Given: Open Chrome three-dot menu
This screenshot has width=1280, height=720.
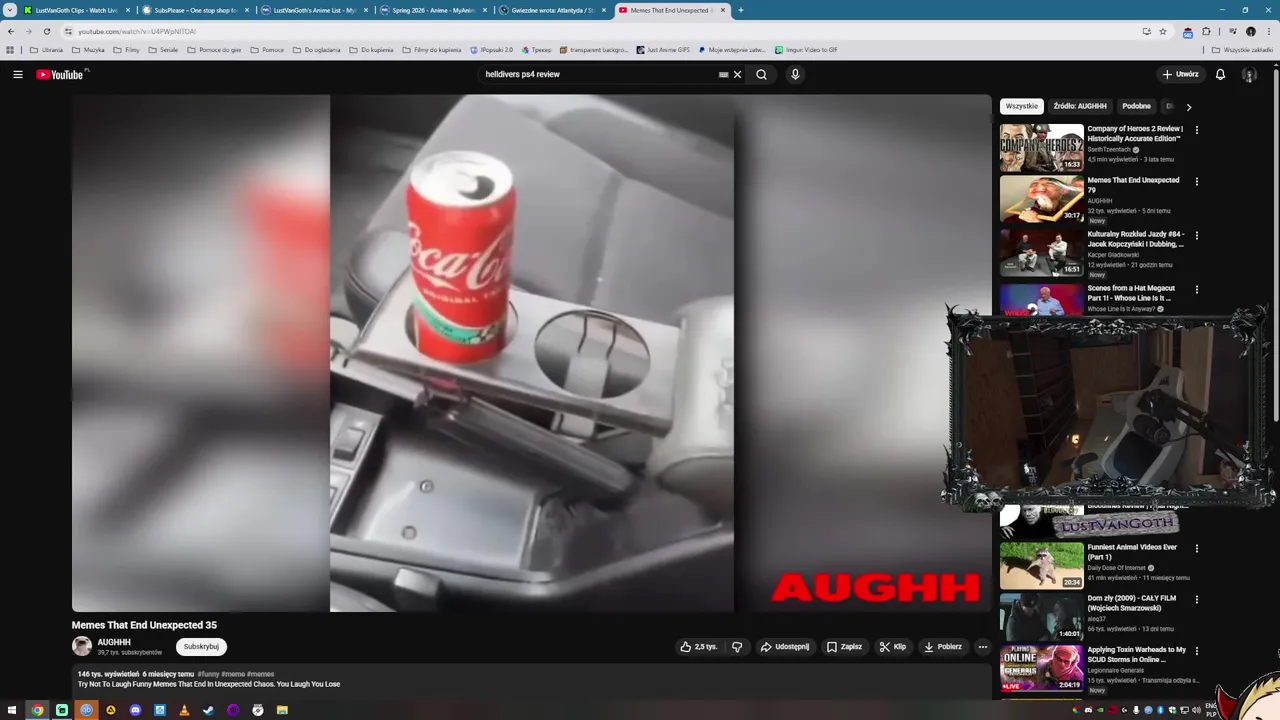Looking at the screenshot, I should coord(1268,31).
